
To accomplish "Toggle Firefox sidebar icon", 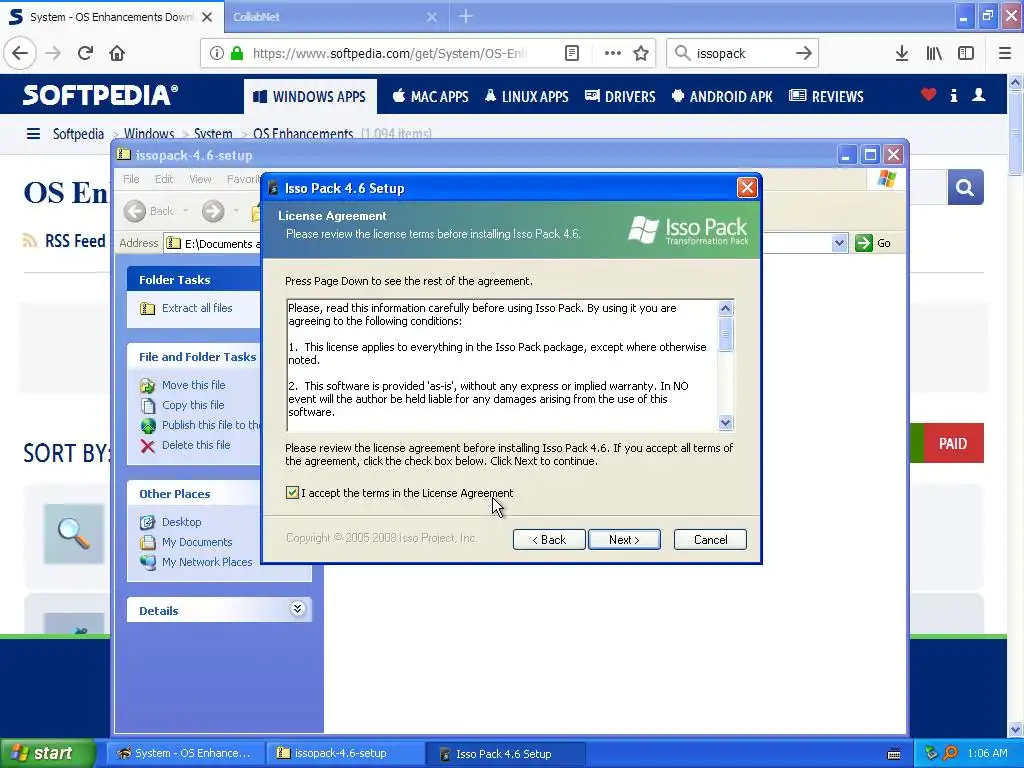I will click(x=966, y=53).
